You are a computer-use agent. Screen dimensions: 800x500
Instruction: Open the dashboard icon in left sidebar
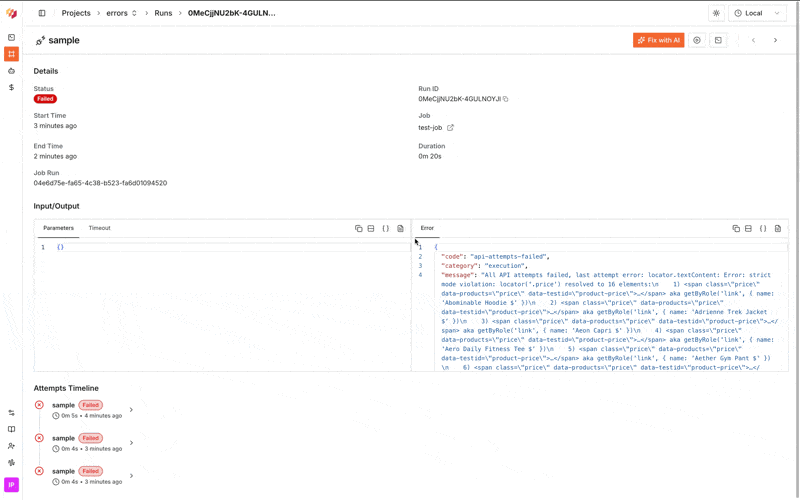pos(11,37)
